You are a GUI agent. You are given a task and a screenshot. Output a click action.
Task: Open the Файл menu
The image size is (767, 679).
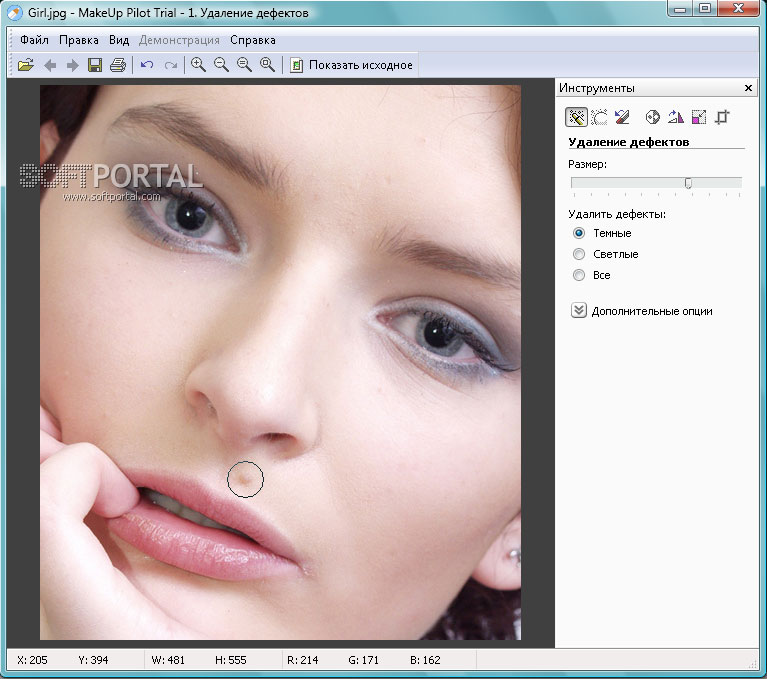[34, 40]
